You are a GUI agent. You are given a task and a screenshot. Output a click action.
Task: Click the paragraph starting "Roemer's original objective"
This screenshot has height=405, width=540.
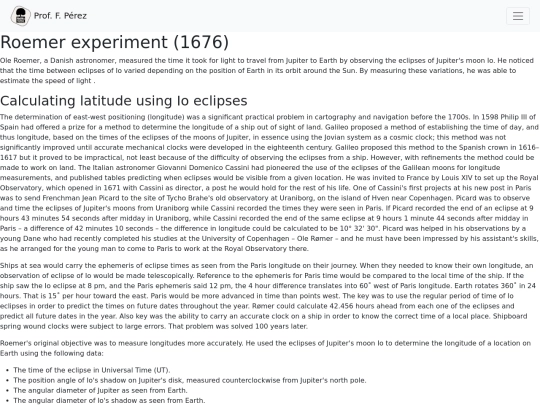[x=270, y=348]
